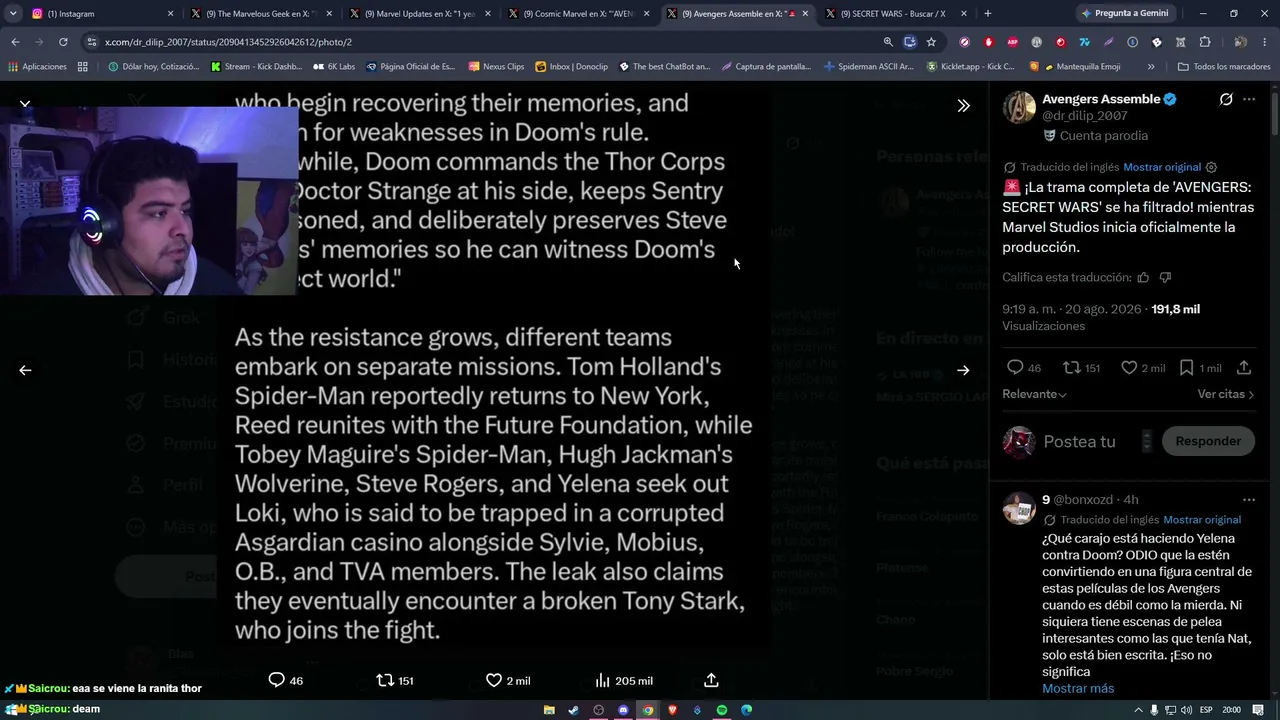Go to the previous photo
The height and width of the screenshot is (720, 1280).
25,370
